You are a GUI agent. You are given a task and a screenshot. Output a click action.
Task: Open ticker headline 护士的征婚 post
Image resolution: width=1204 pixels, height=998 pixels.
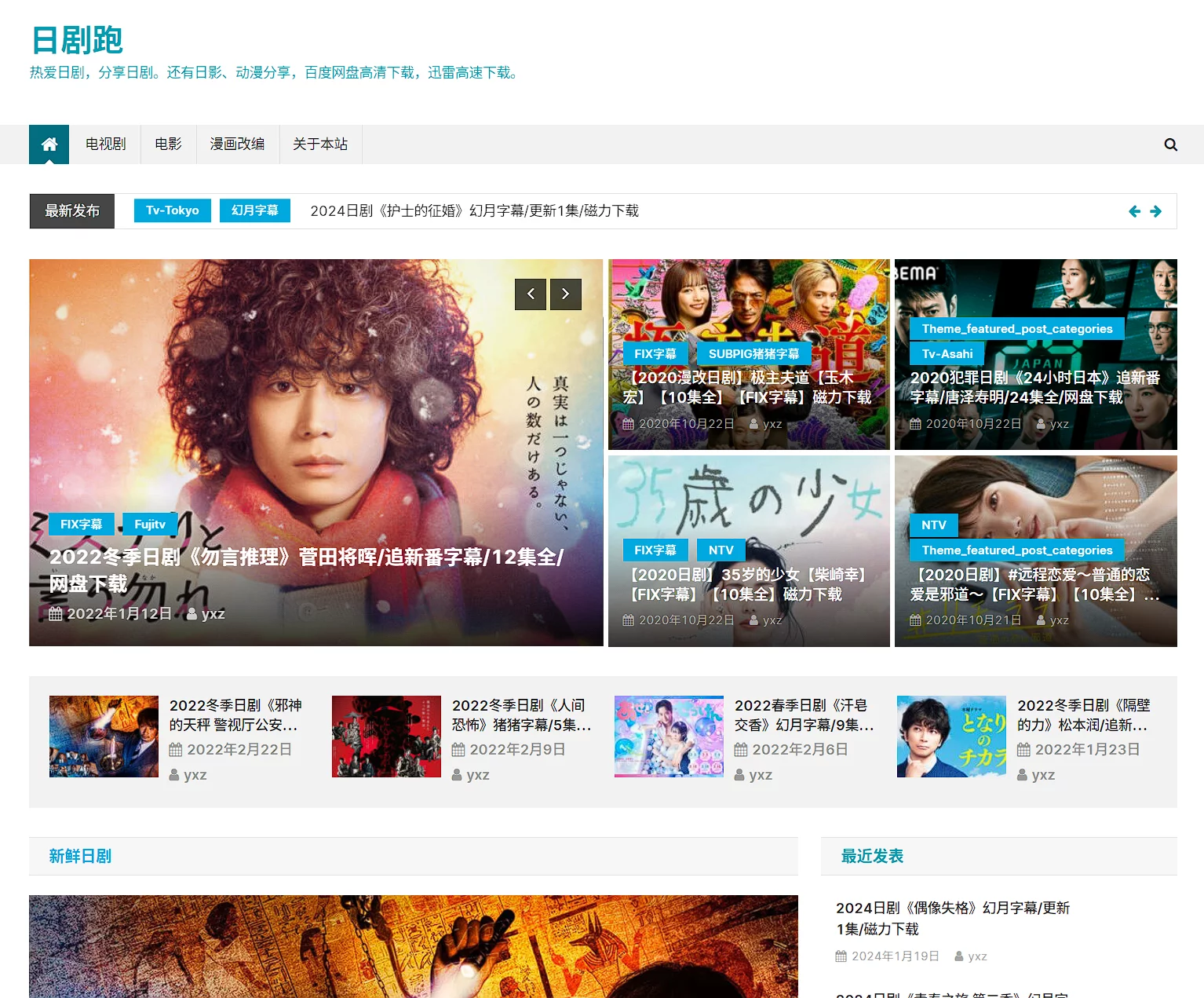pos(474,211)
